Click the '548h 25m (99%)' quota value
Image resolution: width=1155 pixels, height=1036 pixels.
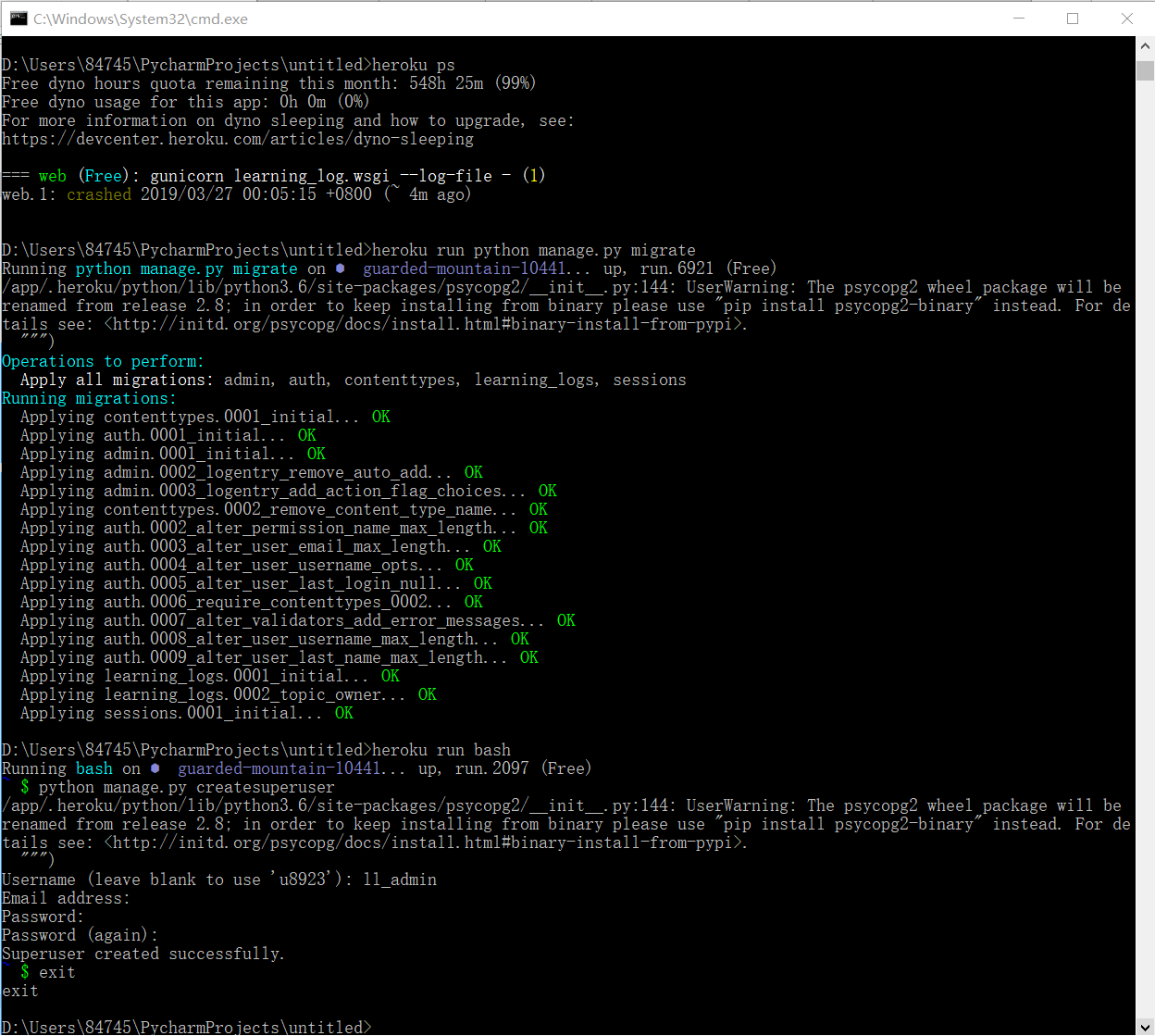(473, 83)
